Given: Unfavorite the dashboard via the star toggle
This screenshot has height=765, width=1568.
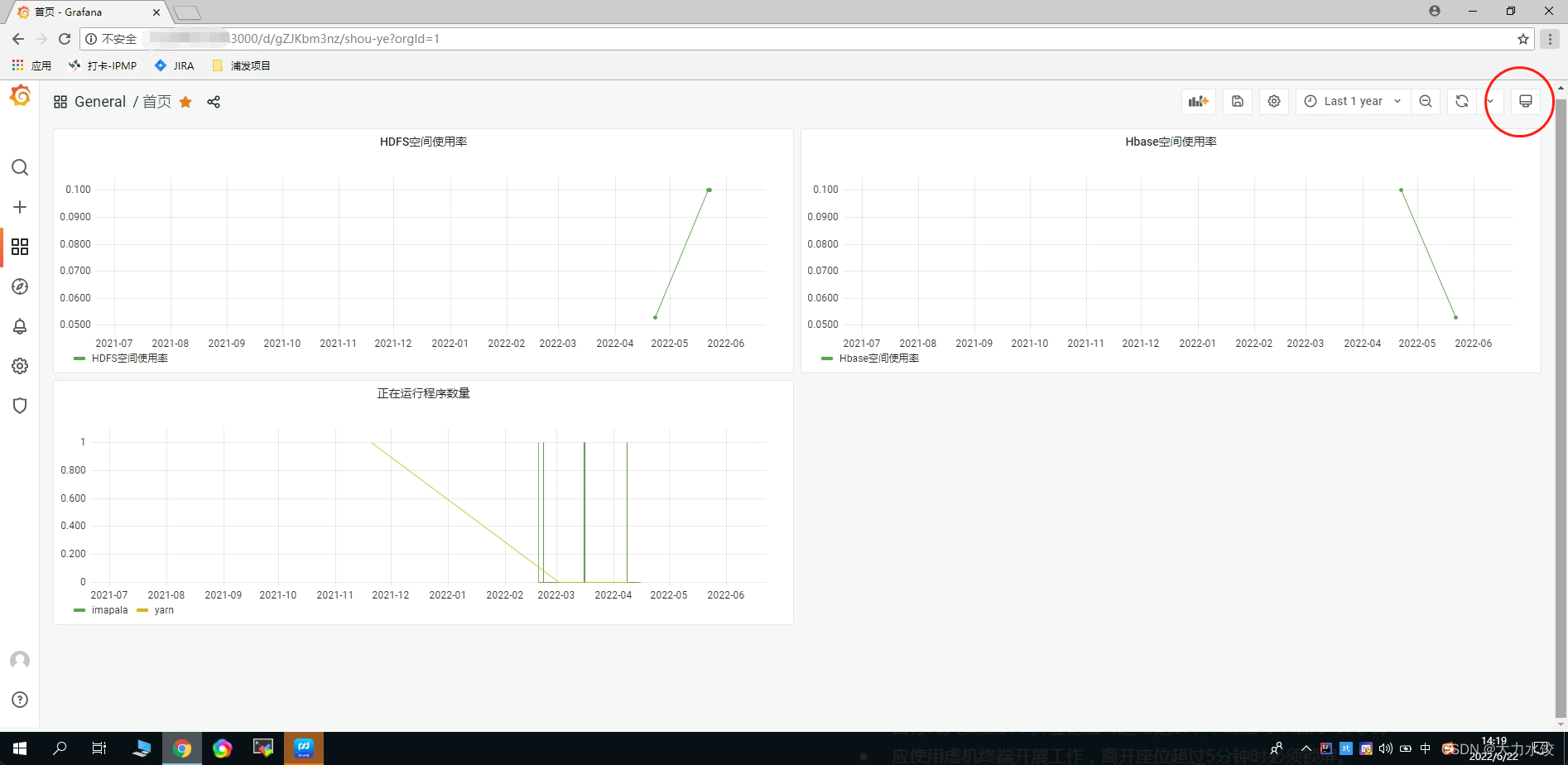Looking at the screenshot, I should click(185, 102).
